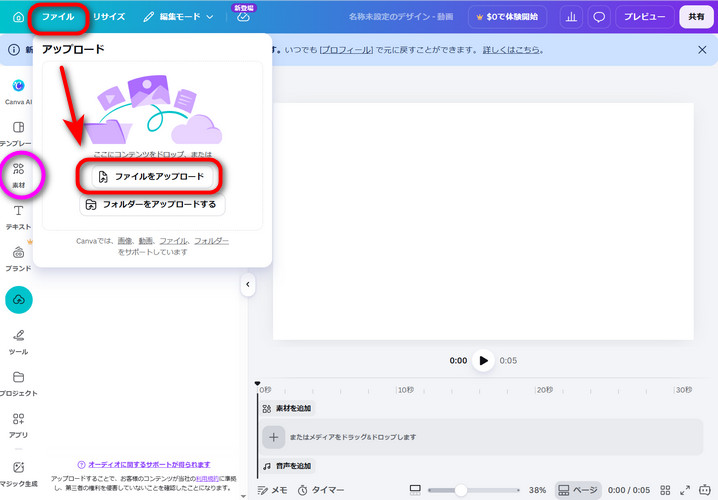Image resolution: width=718 pixels, height=500 pixels.
Task: Open タイマー at the bottom
Action: pyautogui.click(x=321, y=490)
